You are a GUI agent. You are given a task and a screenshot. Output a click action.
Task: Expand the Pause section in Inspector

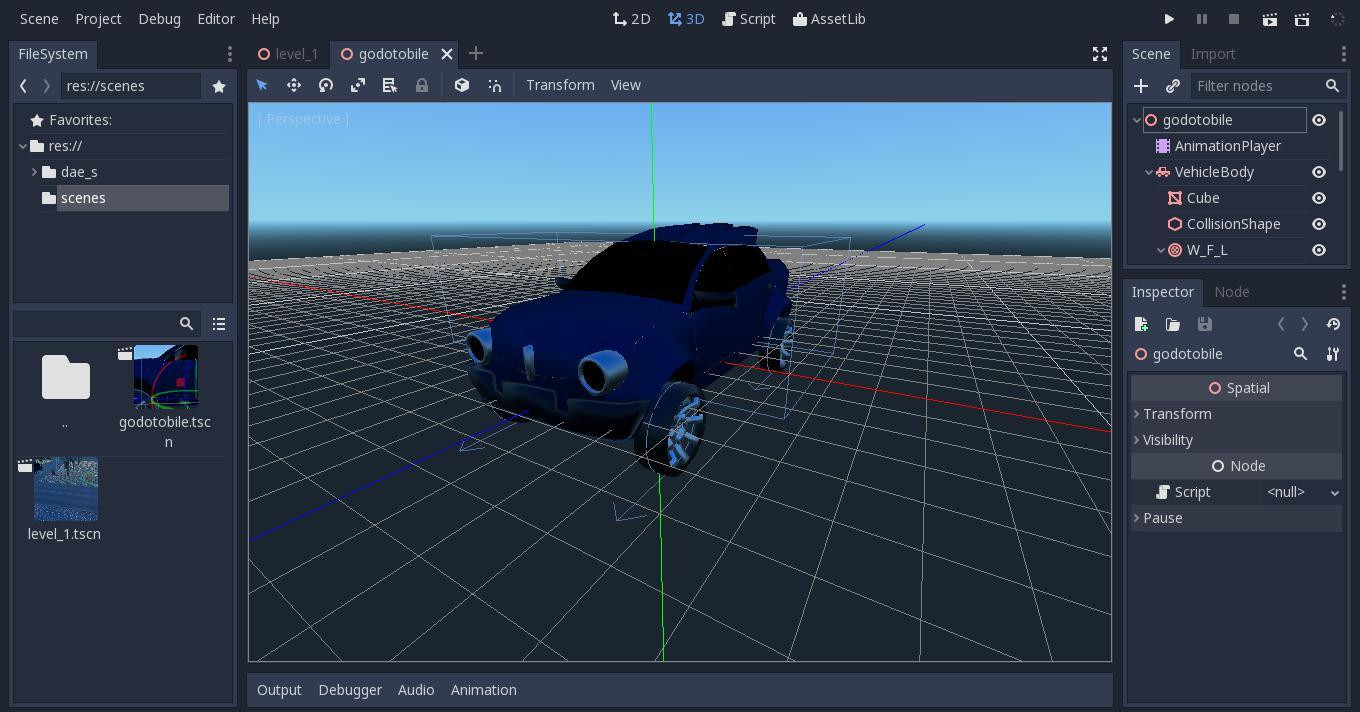click(1236, 518)
